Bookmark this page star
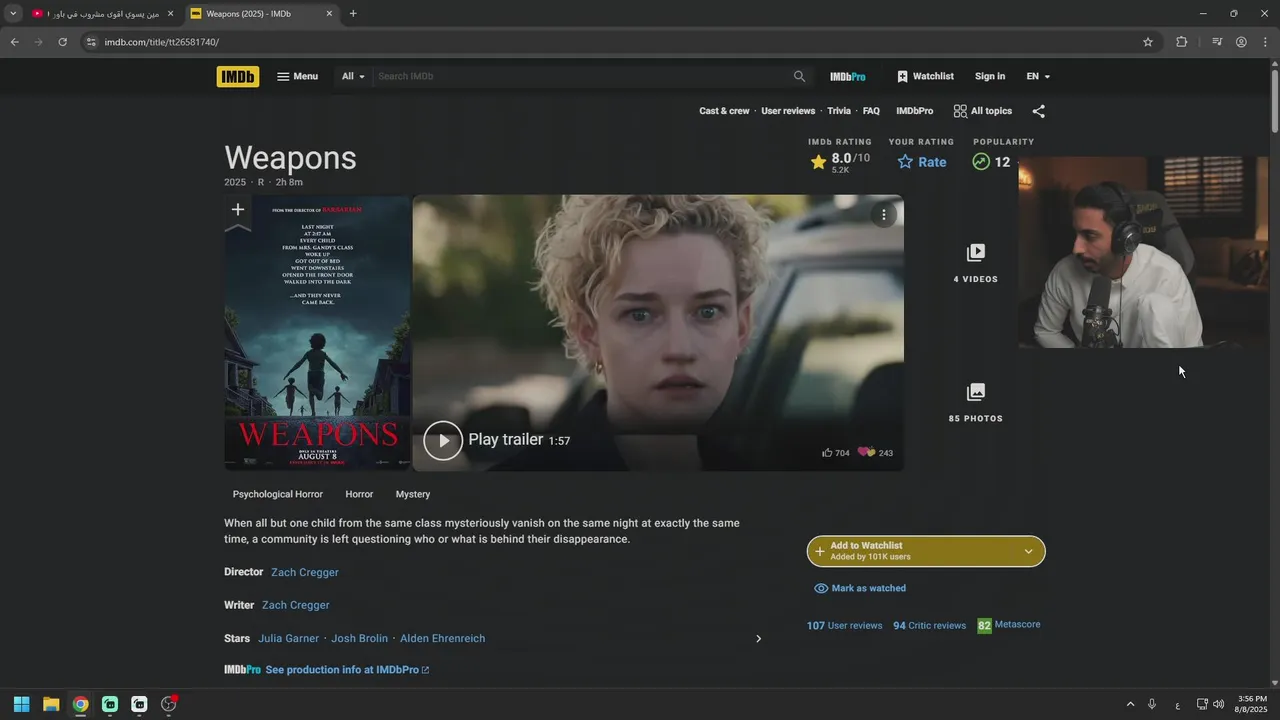The image size is (1280, 720). (x=1148, y=42)
